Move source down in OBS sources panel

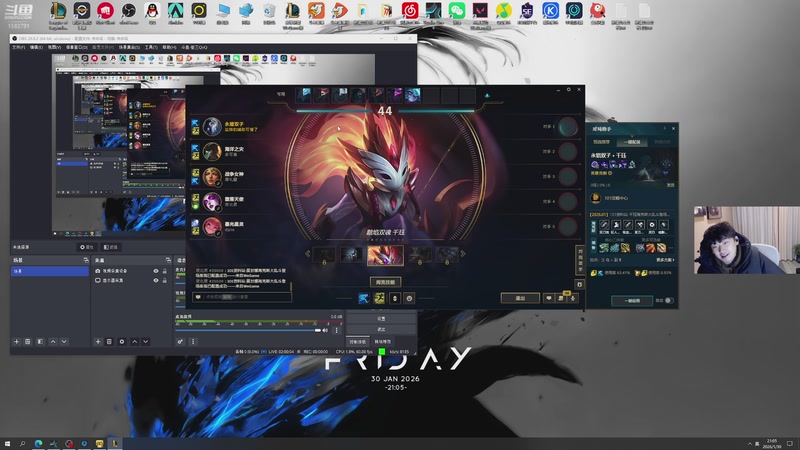(145, 341)
